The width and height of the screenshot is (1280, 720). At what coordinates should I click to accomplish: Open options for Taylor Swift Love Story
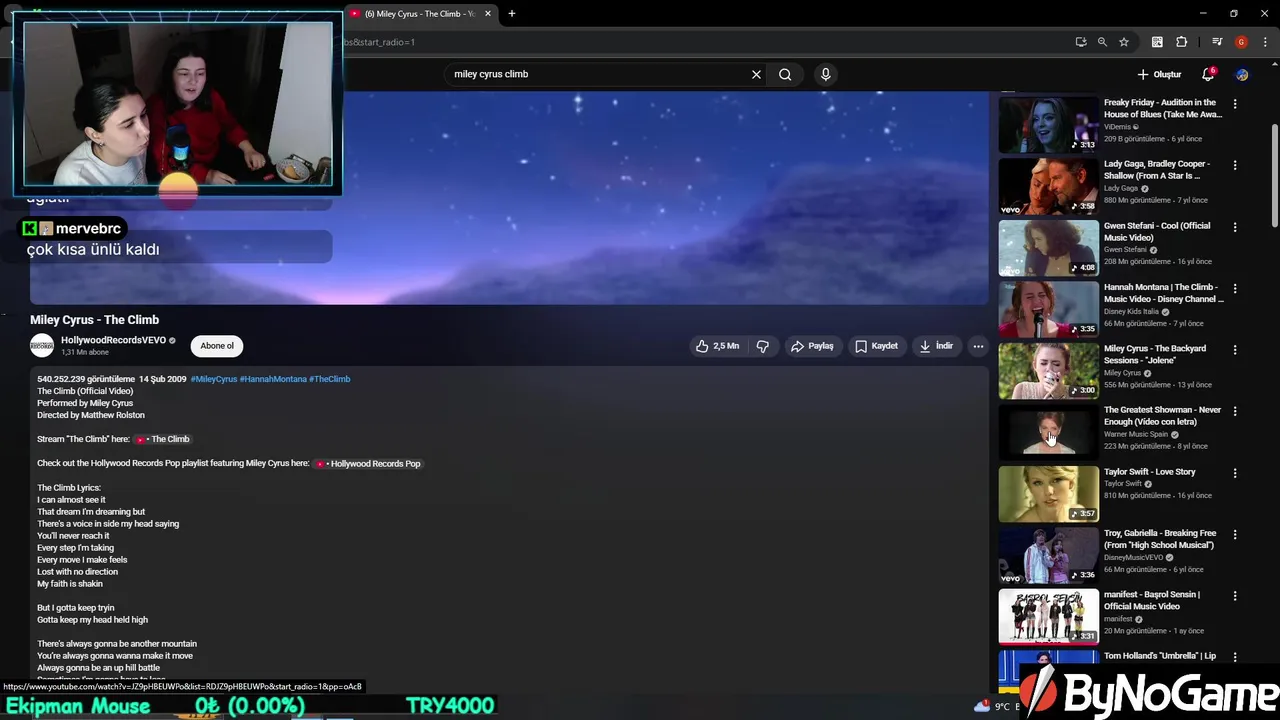1235,473
